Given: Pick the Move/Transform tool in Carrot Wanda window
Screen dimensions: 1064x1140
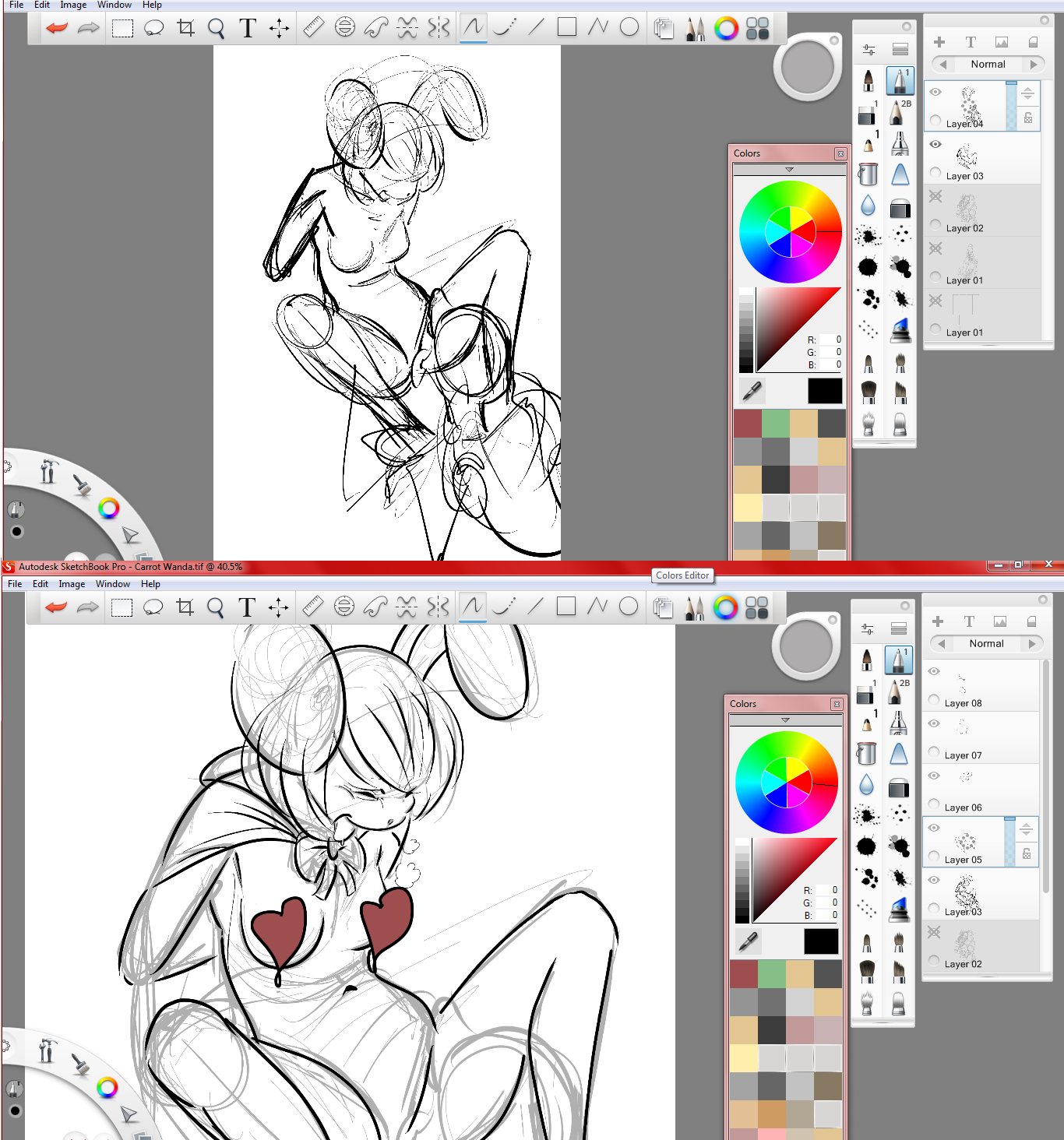Looking at the screenshot, I should tap(278, 607).
